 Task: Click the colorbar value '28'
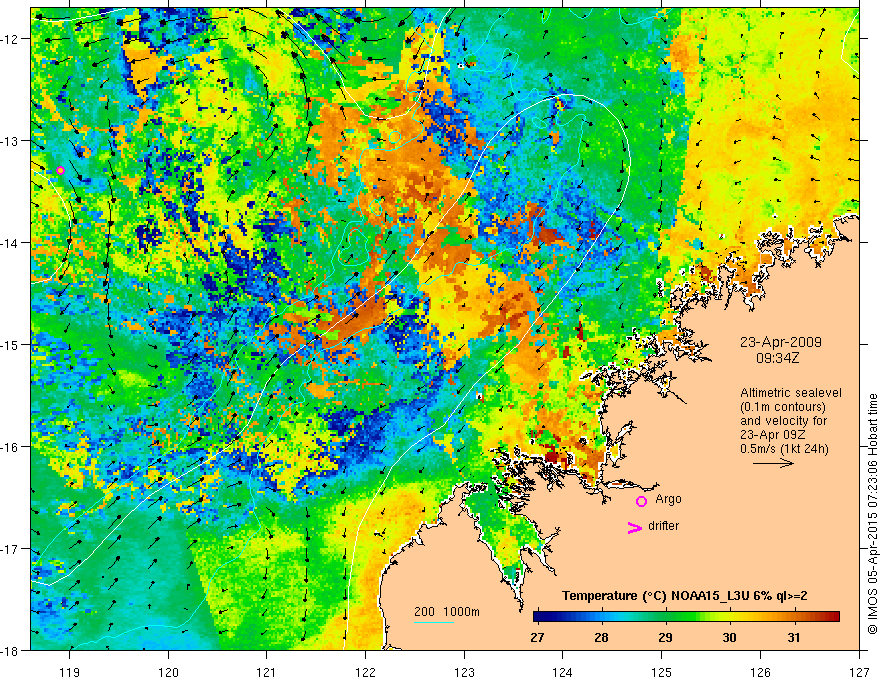(x=601, y=638)
